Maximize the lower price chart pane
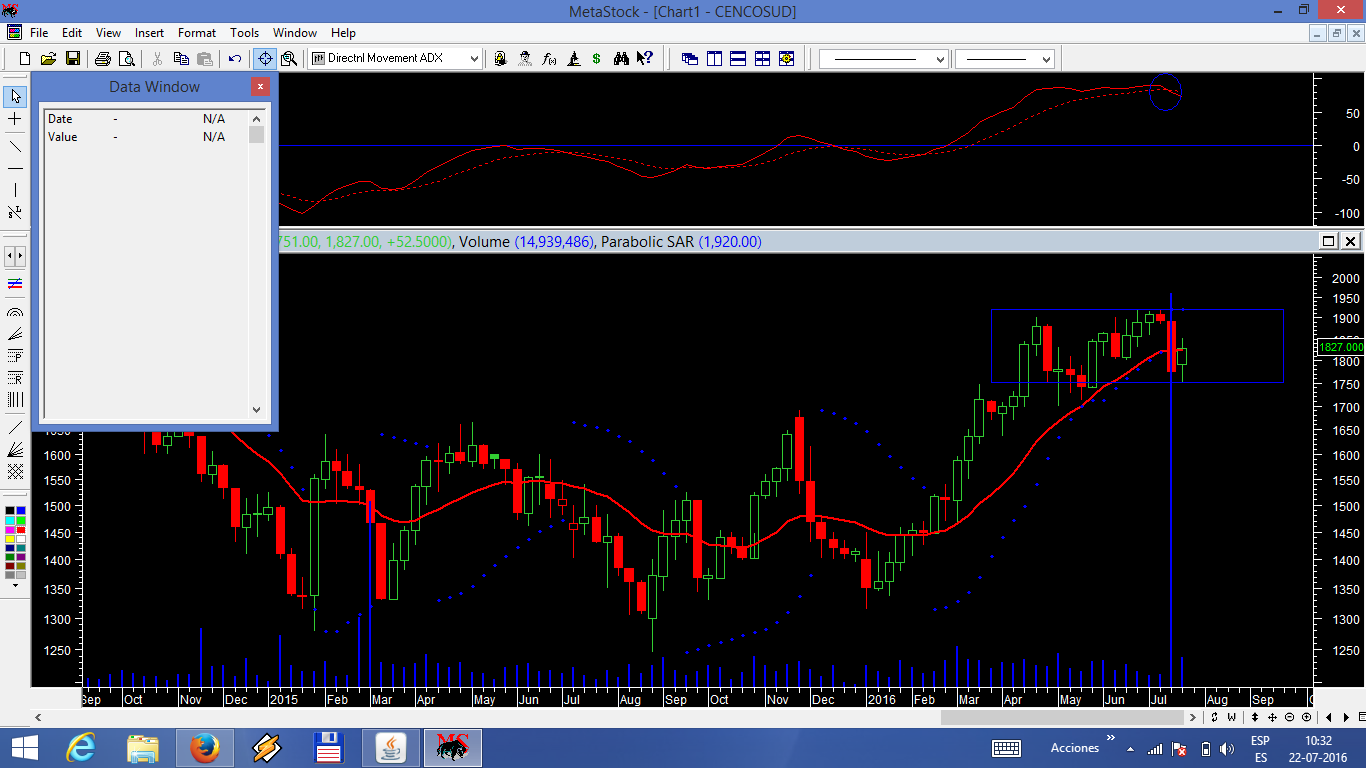Viewport: 1366px width, 768px height. [x=1328, y=241]
